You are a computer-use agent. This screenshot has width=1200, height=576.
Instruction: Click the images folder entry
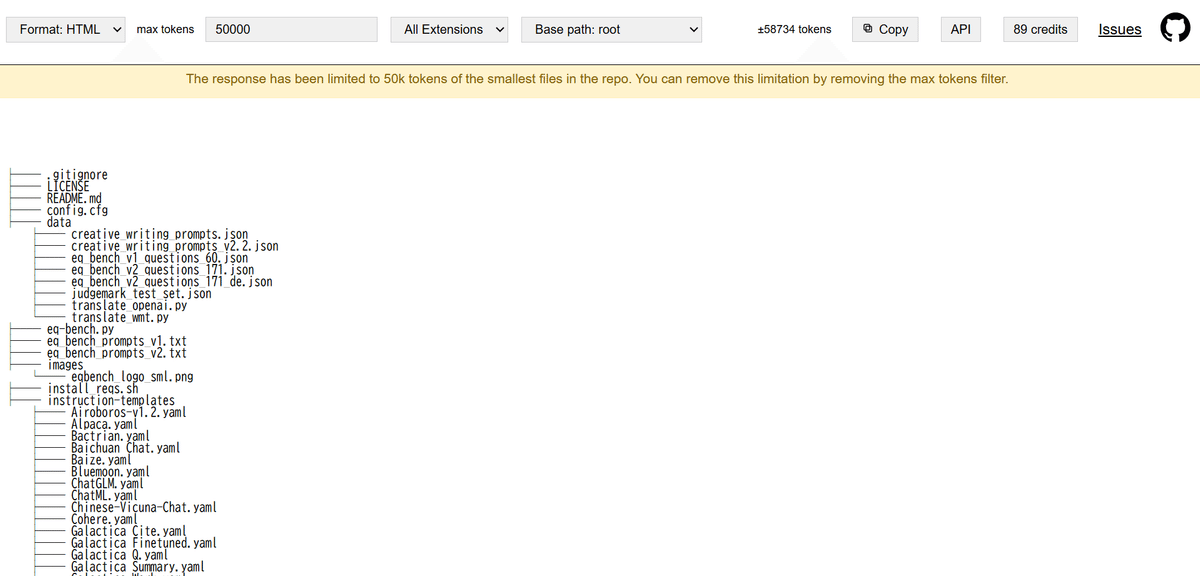[66, 365]
